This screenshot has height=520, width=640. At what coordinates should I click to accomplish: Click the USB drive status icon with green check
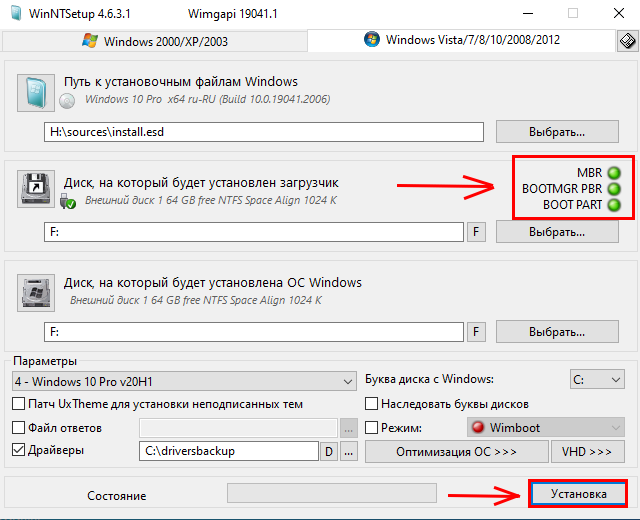pyautogui.click(x=68, y=202)
